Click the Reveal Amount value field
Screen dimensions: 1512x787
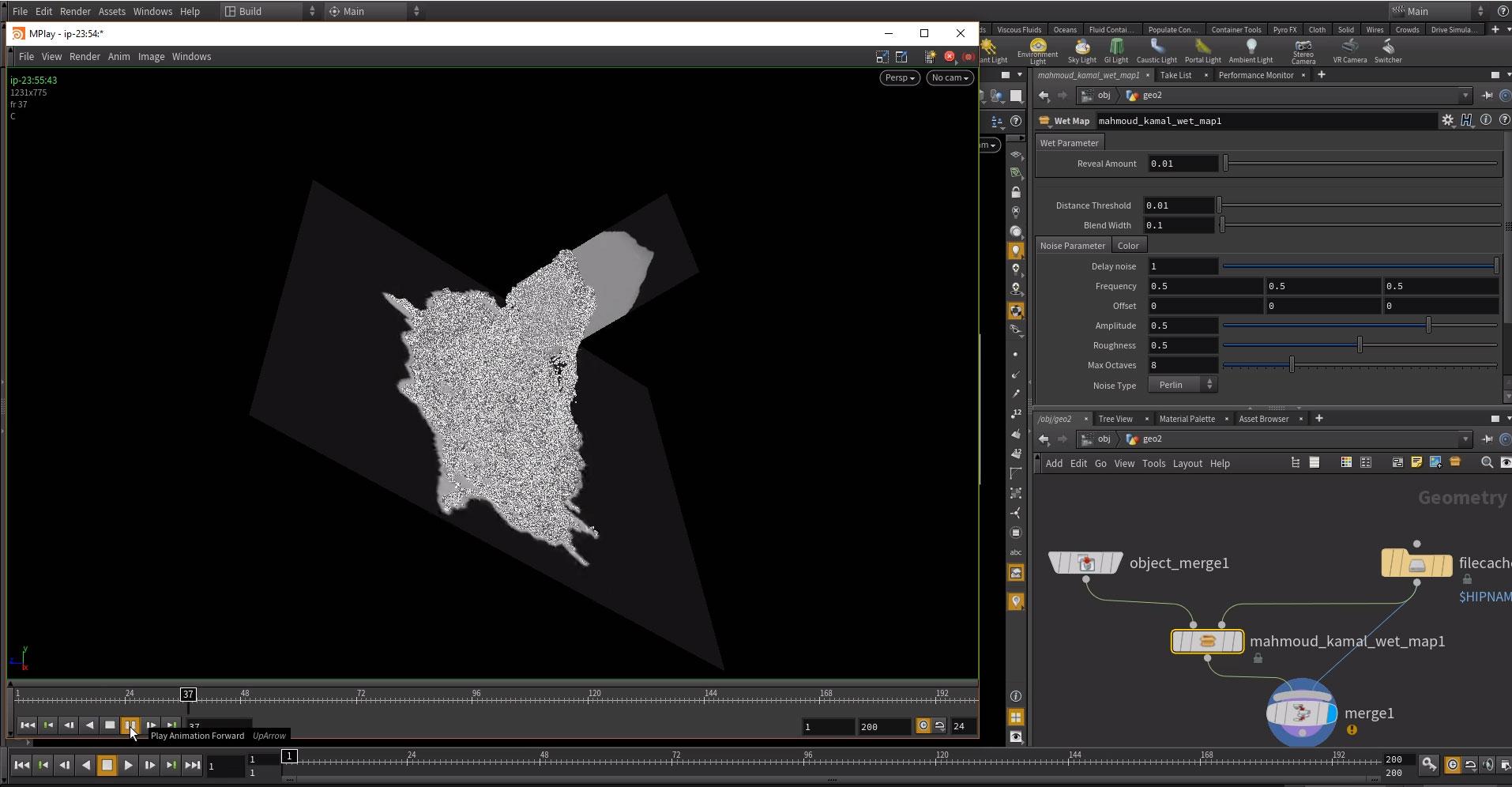(1182, 164)
